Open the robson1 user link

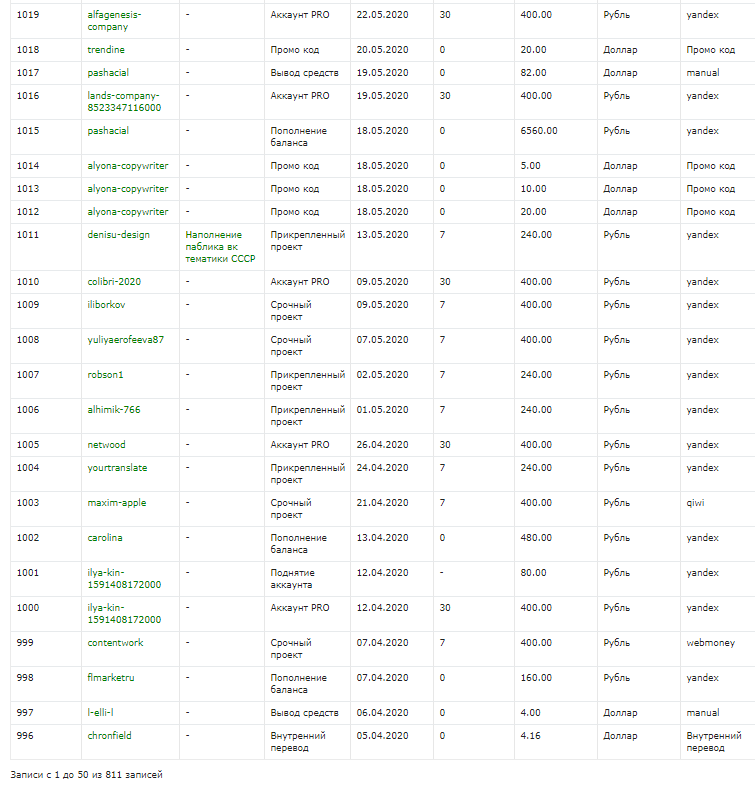click(x=105, y=375)
